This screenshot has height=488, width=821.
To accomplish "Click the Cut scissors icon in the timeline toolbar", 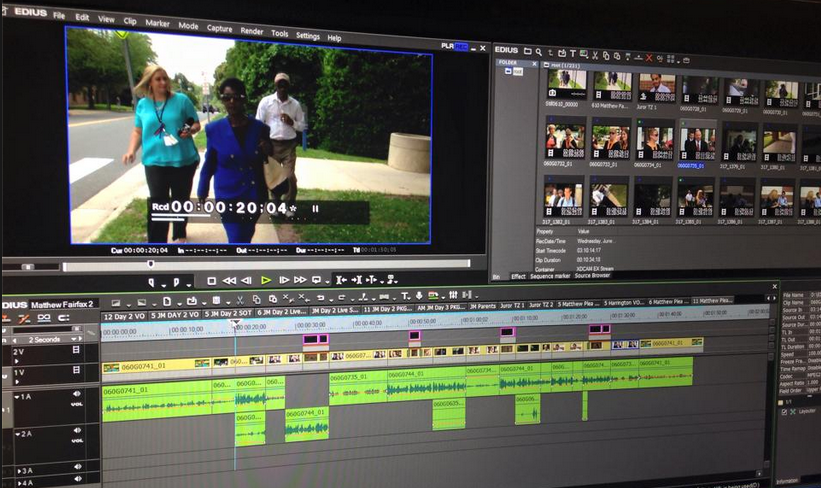I will 240,299.
